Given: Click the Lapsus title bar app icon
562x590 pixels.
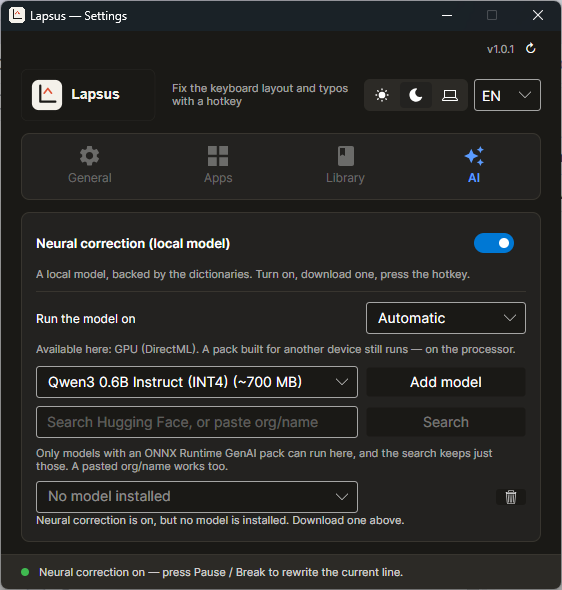Looking at the screenshot, I should [17, 15].
